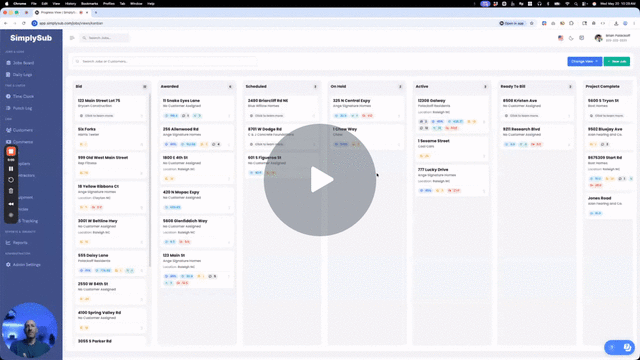Open the 123 Main Street Lot 75 card
This screenshot has height=360, width=640.
[110, 108]
